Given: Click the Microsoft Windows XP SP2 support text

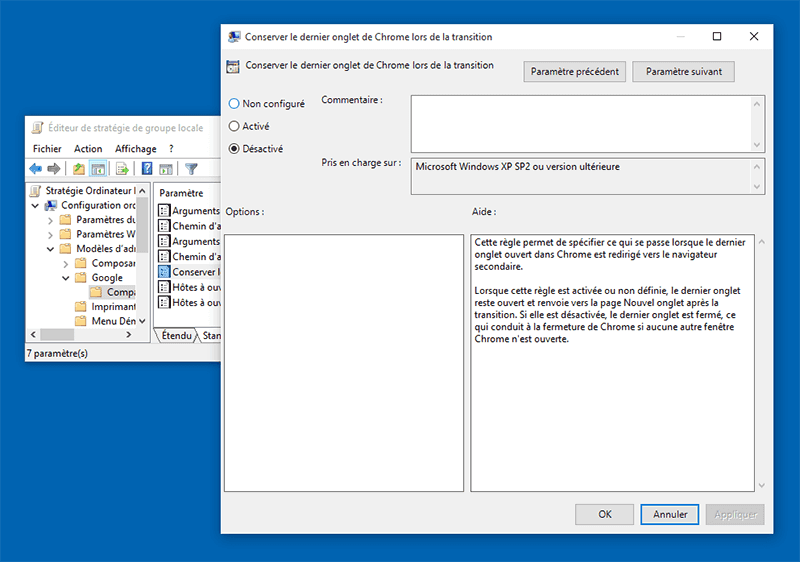Looking at the screenshot, I should click(517, 167).
